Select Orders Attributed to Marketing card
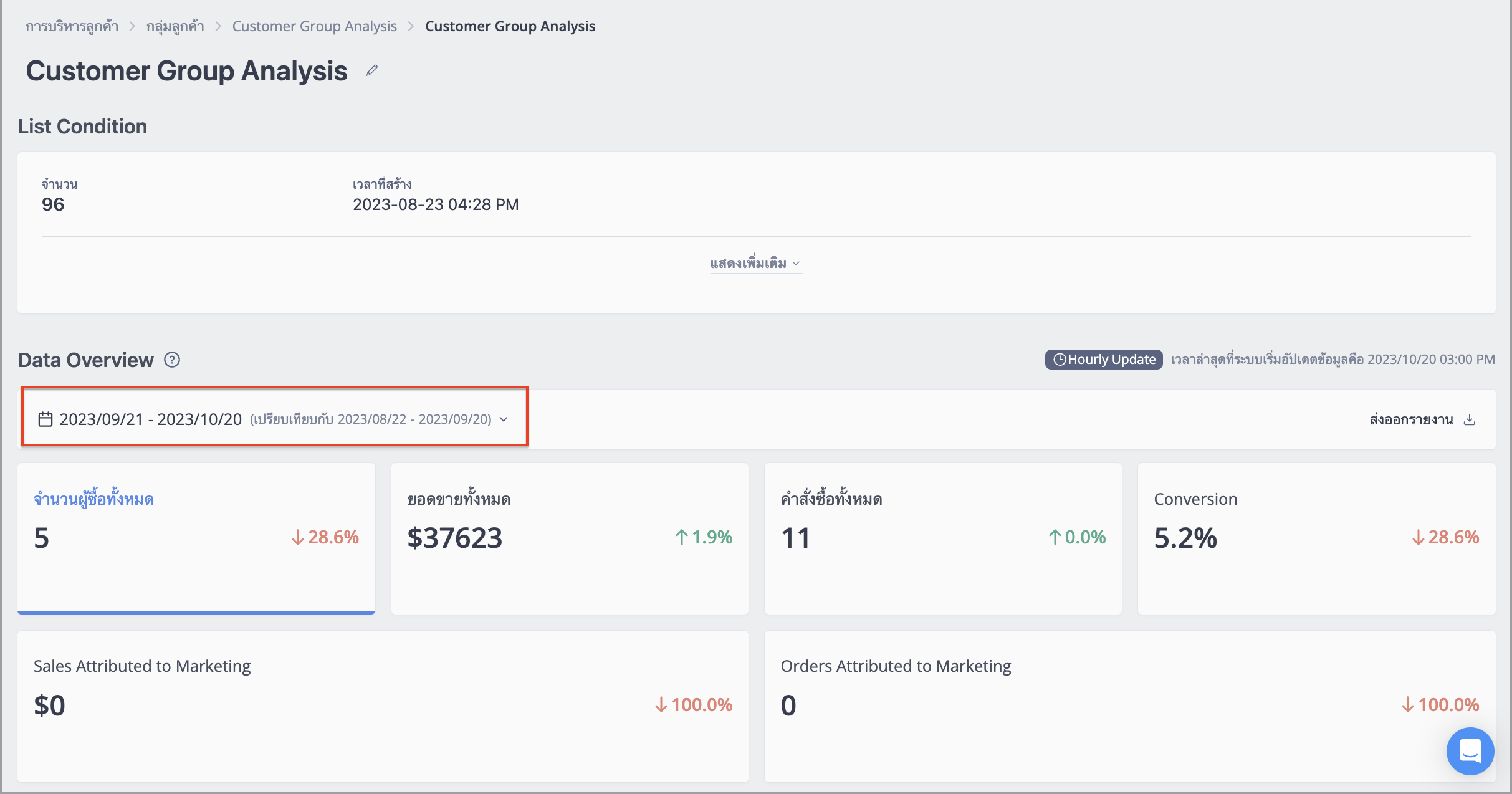 point(1130,706)
